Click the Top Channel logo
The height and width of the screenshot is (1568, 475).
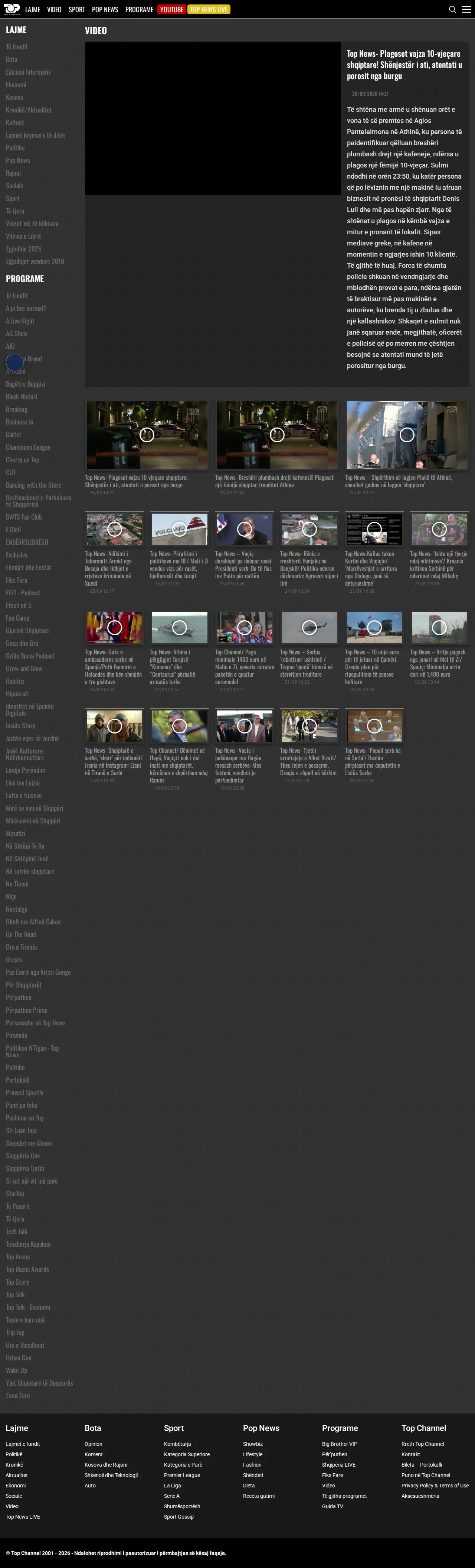coord(12,9)
